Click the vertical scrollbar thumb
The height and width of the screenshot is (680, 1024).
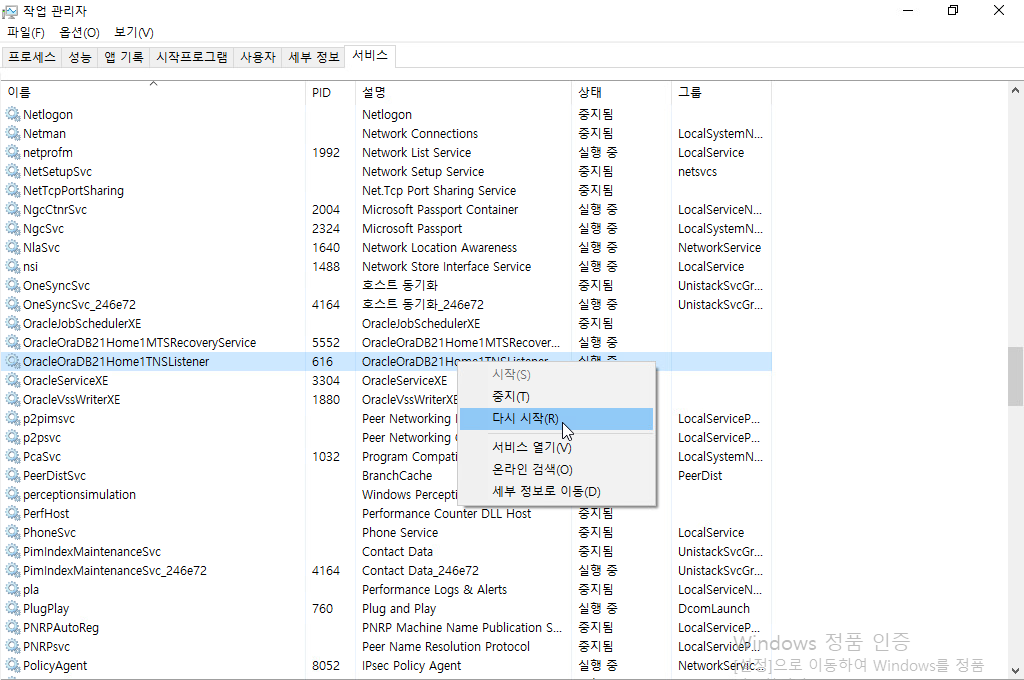click(1015, 376)
